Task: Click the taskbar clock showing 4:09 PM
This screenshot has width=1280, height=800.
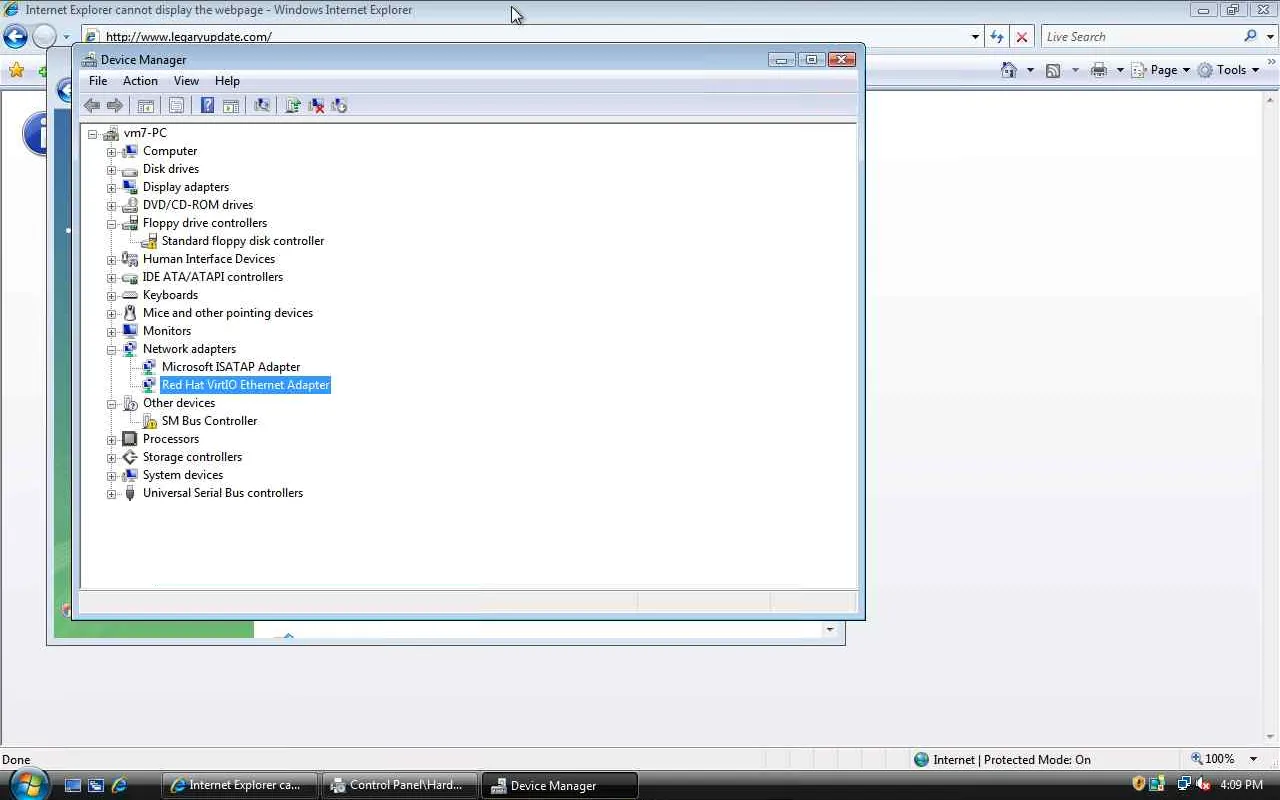Action: (x=1241, y=785)
